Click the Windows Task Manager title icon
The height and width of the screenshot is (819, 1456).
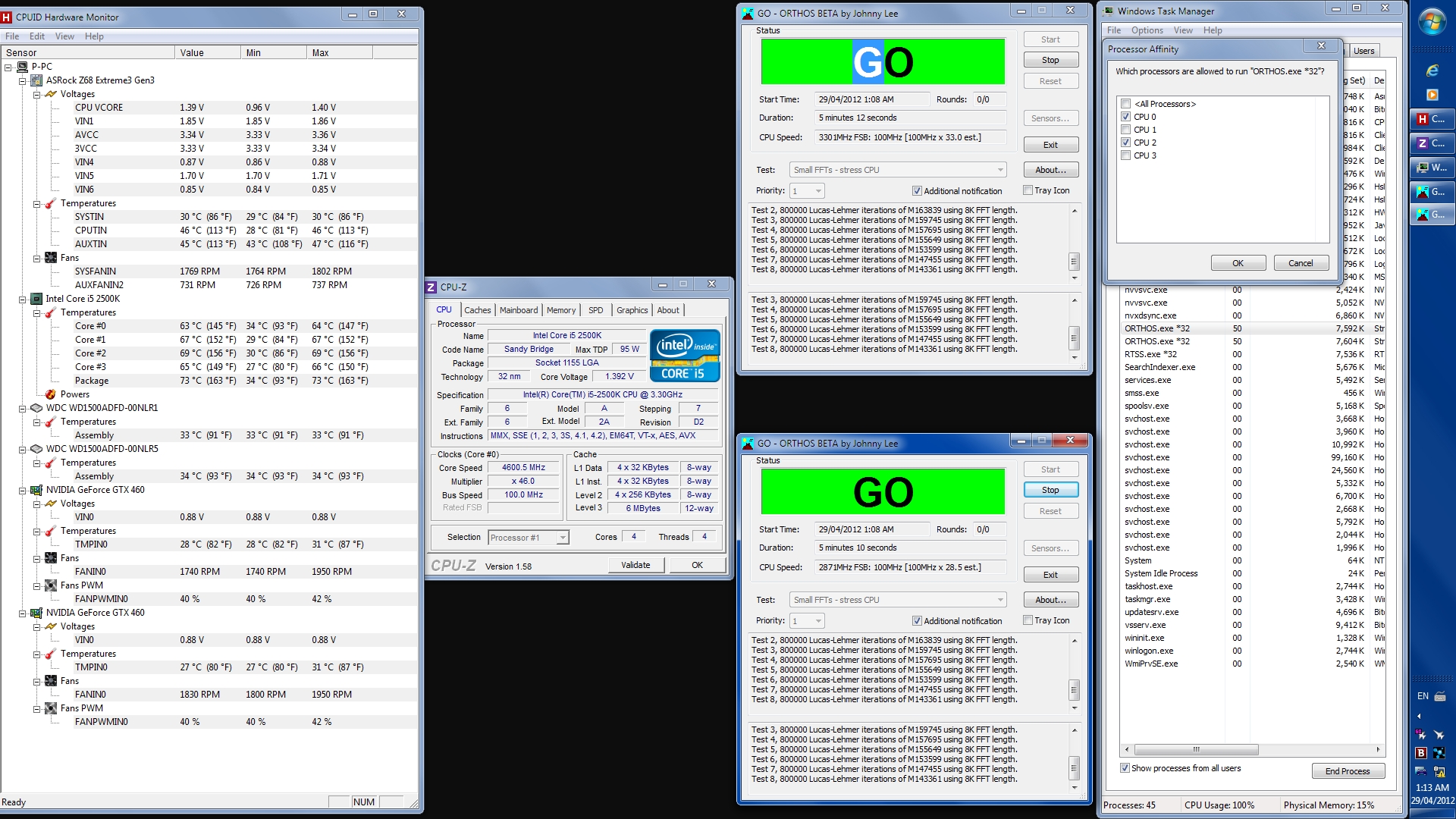[x=1109, y=11]
